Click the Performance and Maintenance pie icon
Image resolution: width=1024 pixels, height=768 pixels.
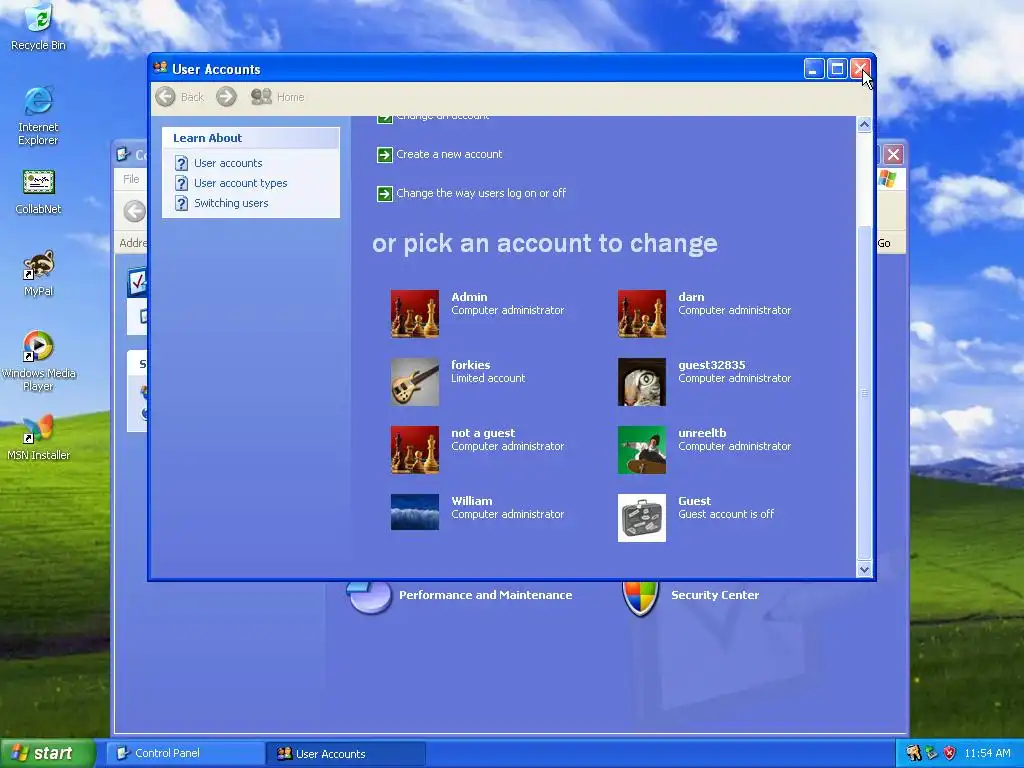click(x=370, y=597)
